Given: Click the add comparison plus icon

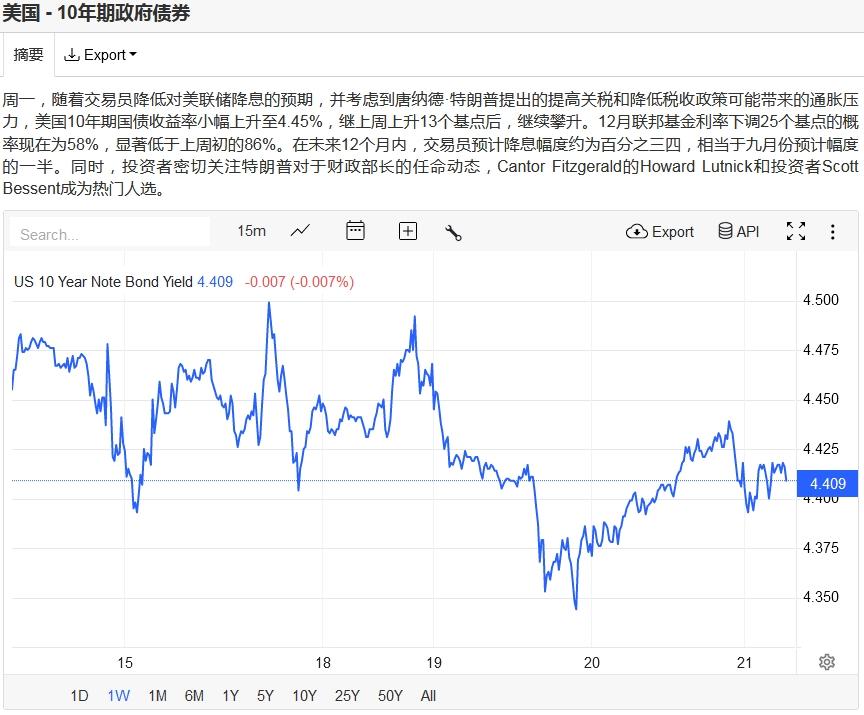Looking at the screenshot, I should [408, 231].
